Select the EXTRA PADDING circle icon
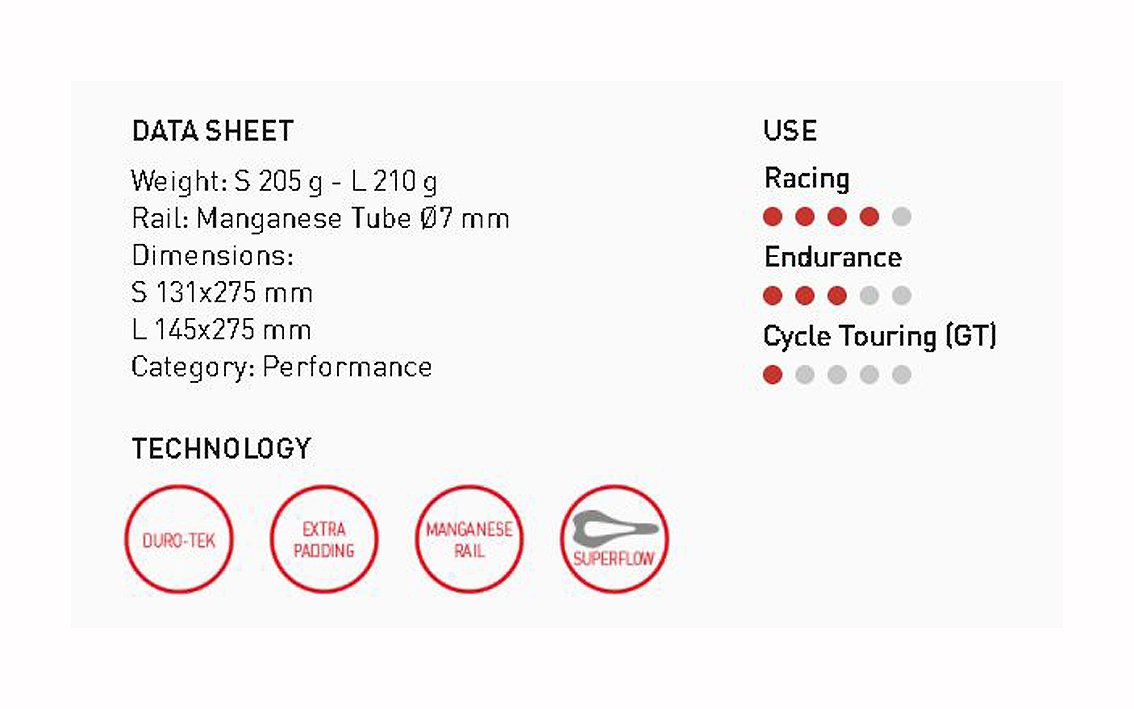The height and width of the screenshot is (709, 1134). 324,540
